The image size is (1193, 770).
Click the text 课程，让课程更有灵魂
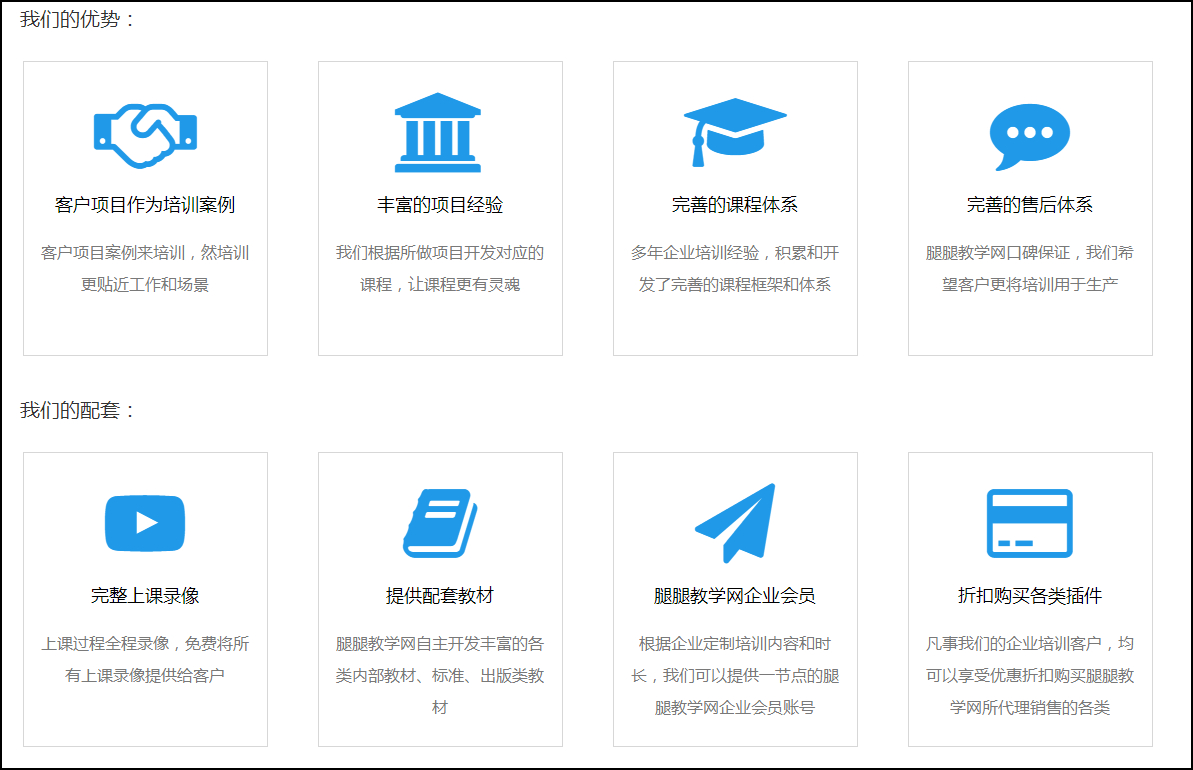click(x=440, y=285)
